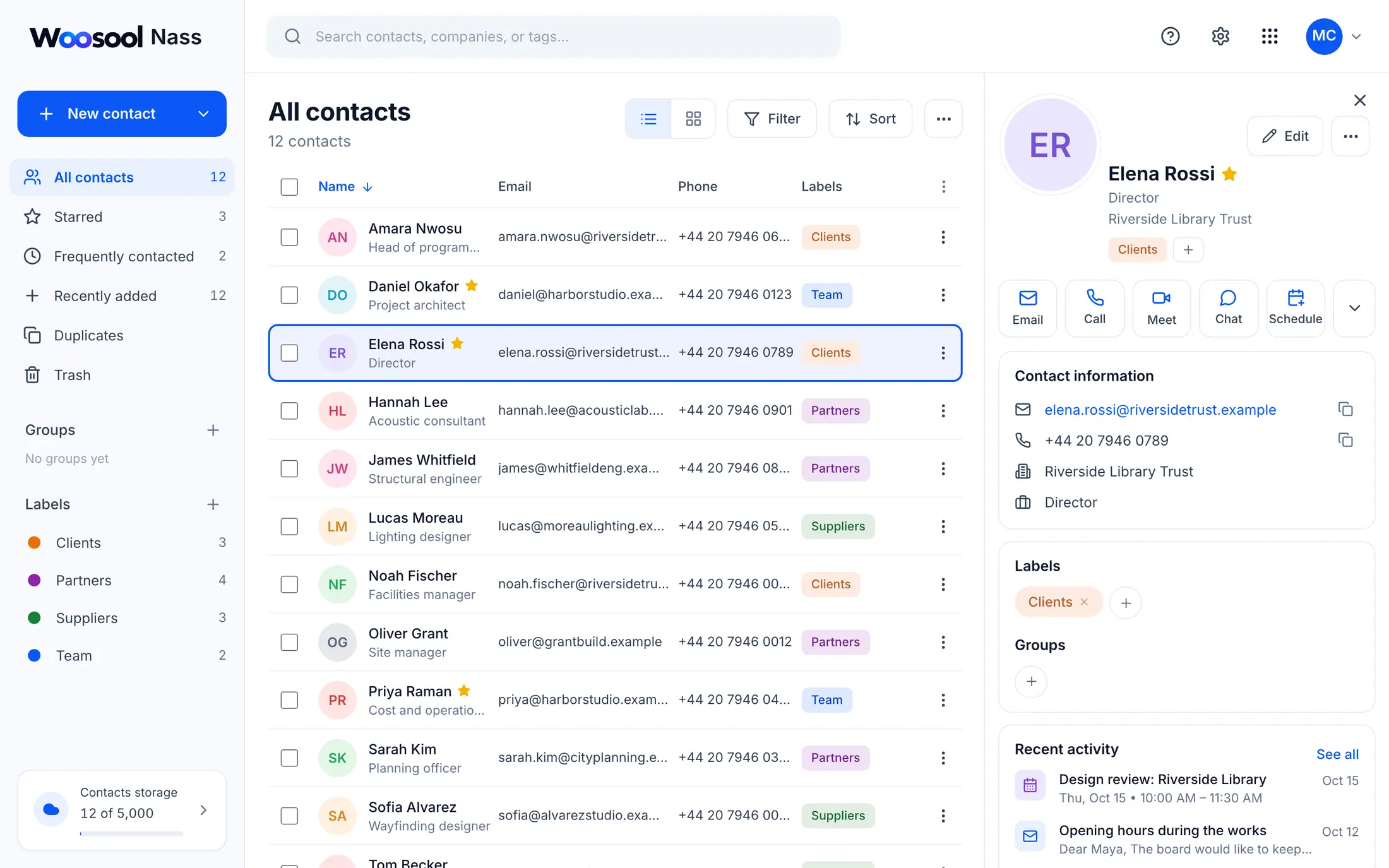The height and width of the screenshot is (868, 1389).
Task: Open See all recent activity
Action: pyautogui.click(x=1337, y=754)
